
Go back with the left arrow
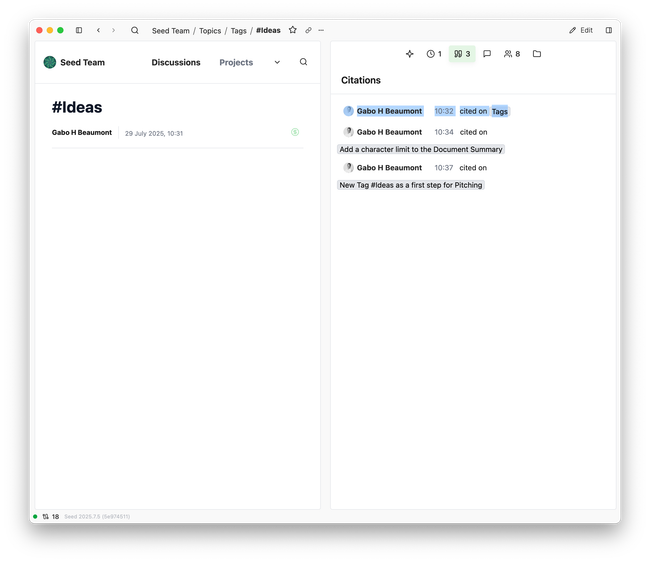pyautogui.click(x=98, y=30)
